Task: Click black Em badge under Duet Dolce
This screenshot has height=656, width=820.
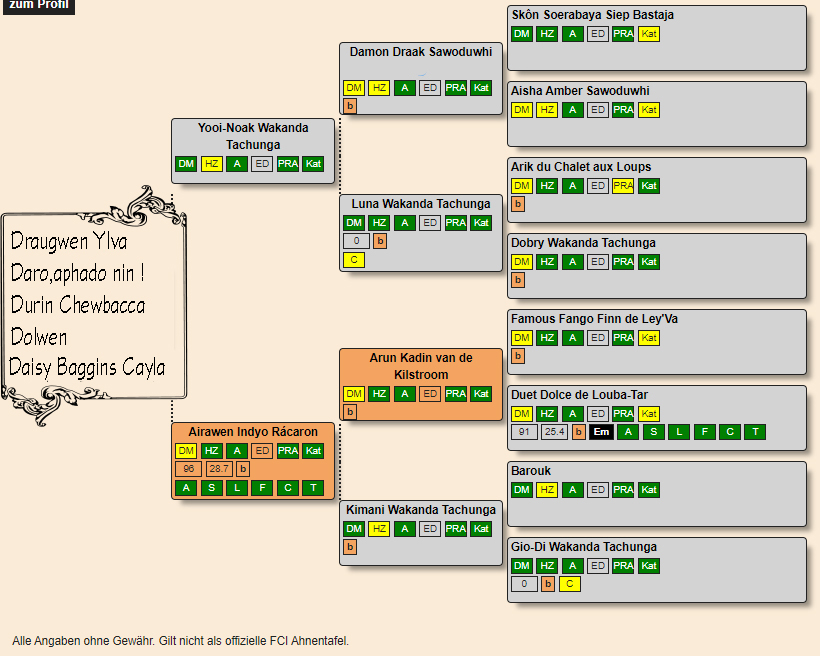Action: coord(601,432)
